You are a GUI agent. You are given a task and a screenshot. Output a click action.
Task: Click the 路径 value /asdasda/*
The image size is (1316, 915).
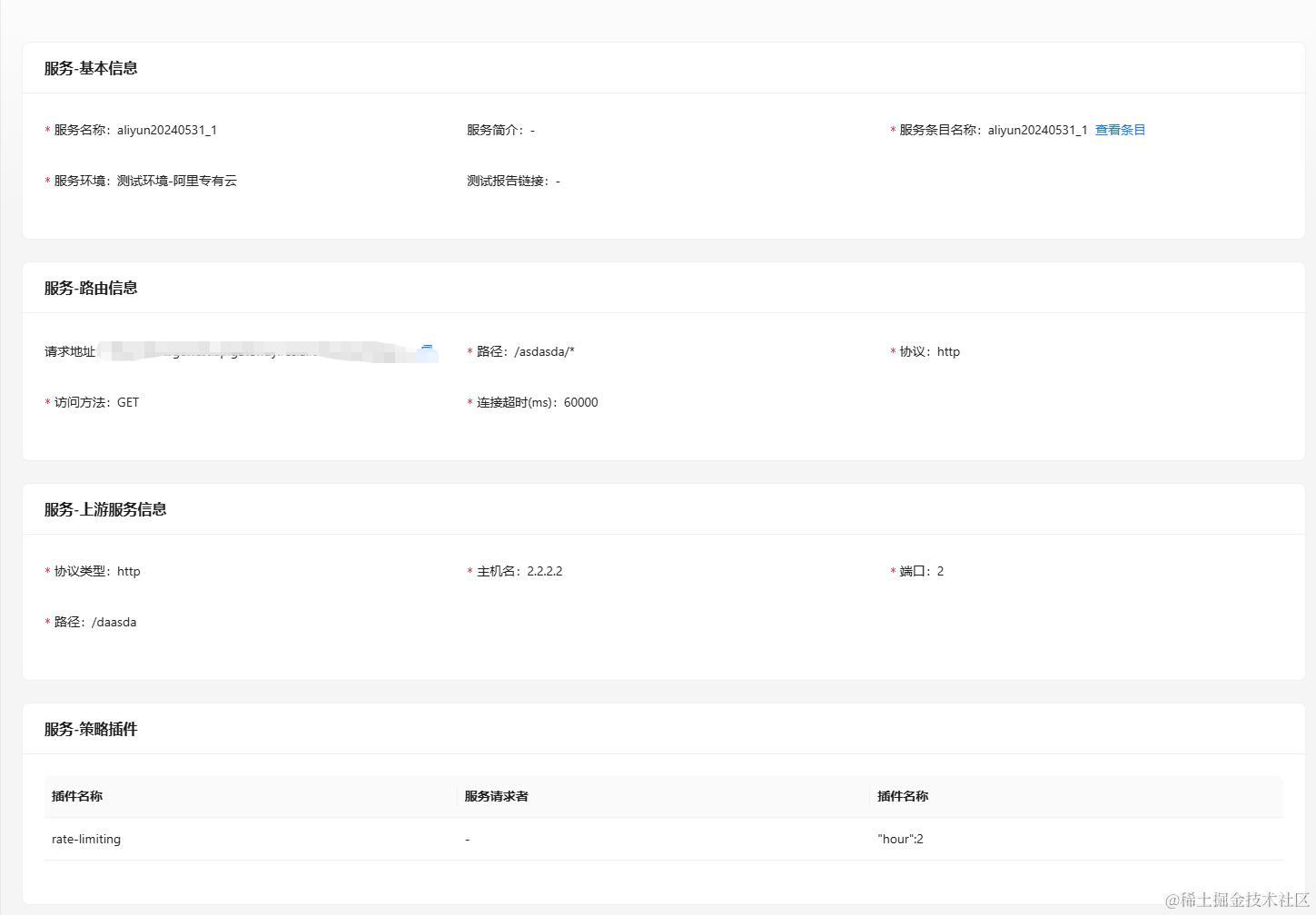[x=545, y=351]
